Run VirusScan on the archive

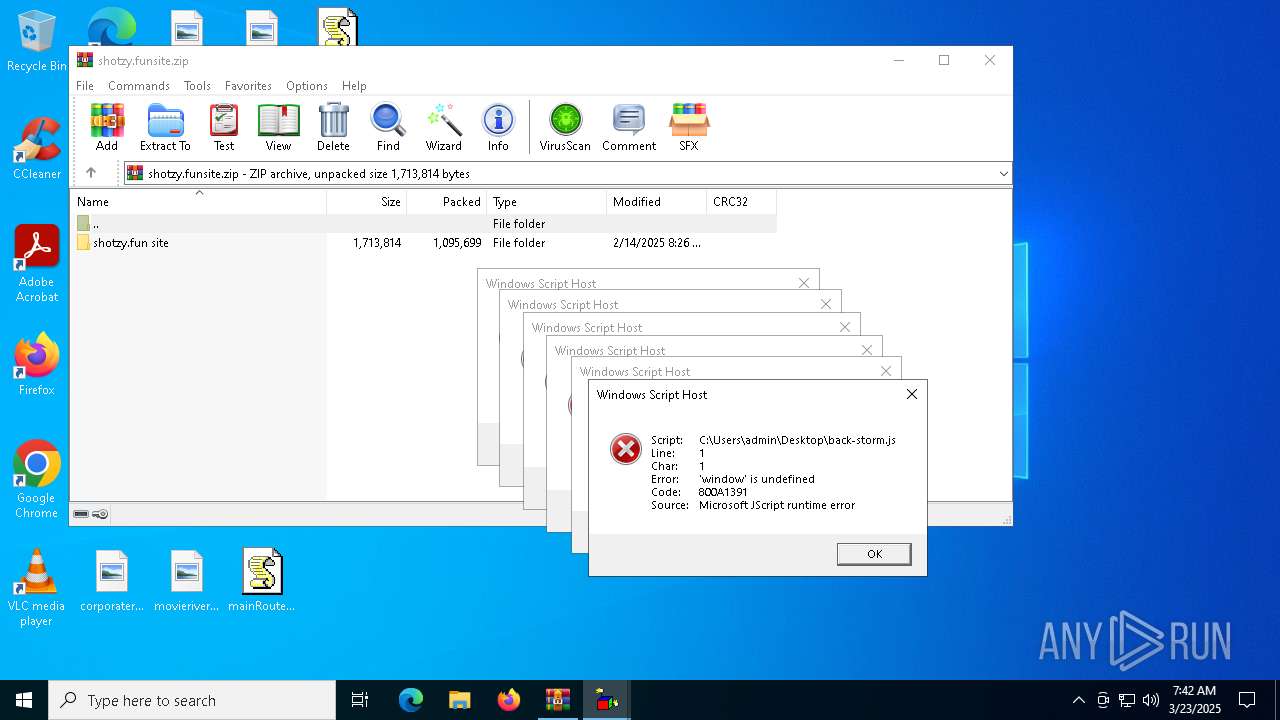click(565, 127)
